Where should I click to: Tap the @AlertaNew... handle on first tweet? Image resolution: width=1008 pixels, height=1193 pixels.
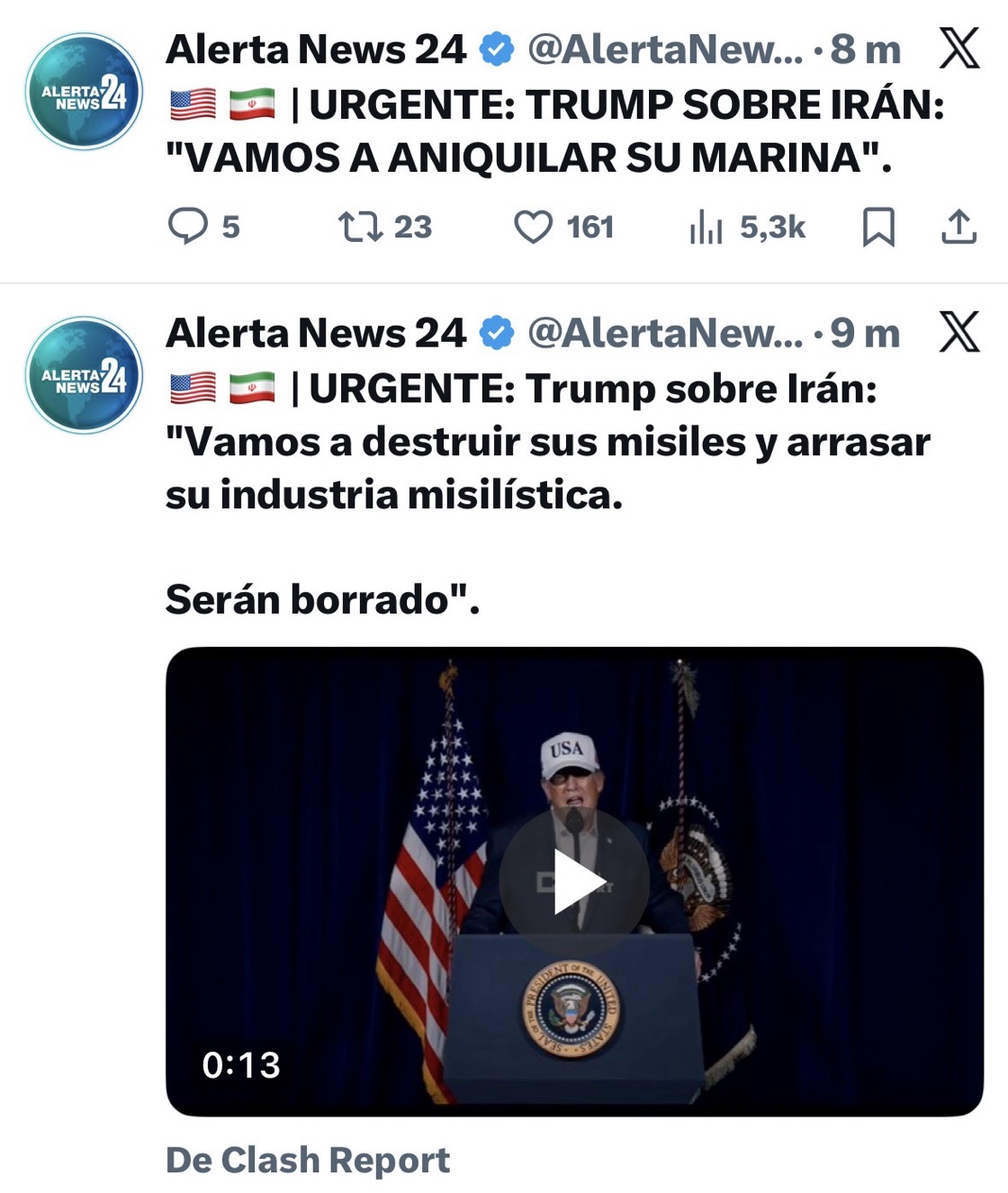tap(665, 49)
